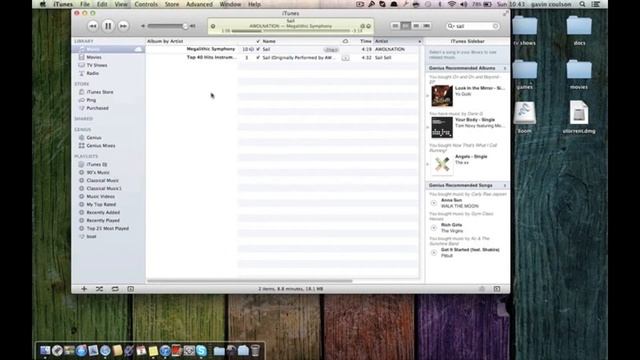This screenshot has height=360, width=640.
Task: Expand Genius Recommended Albums arrow
Action: (505, 69)
